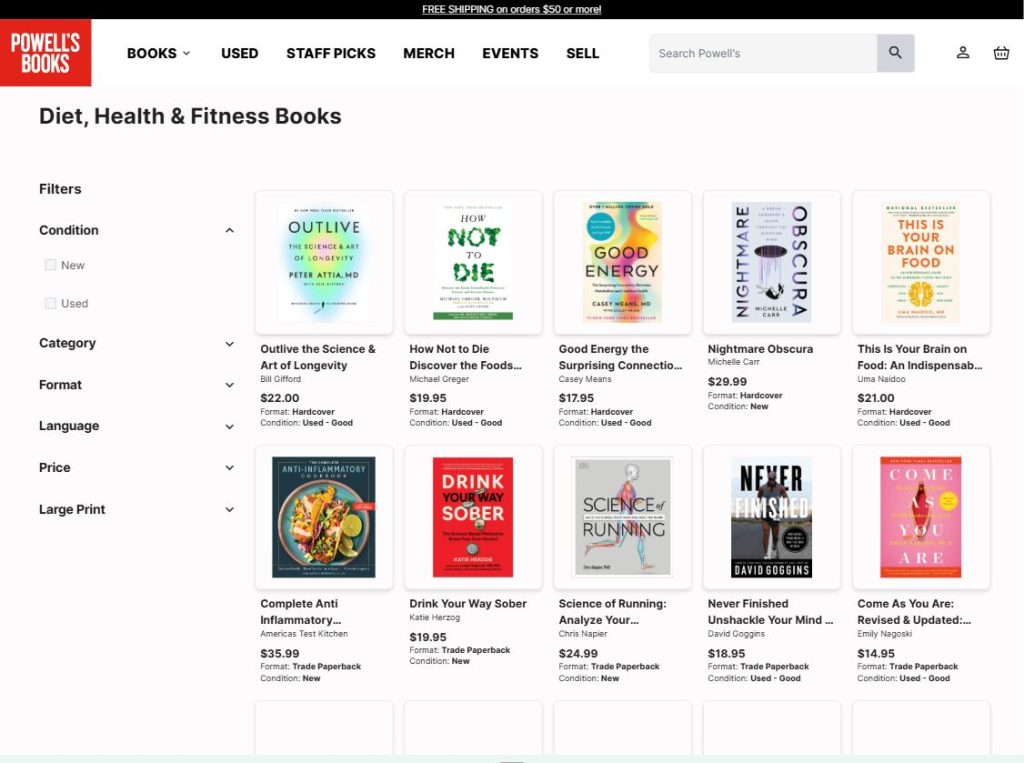The width and height of the screenshot is (1024, 763).
Task: Open the Books dropdown menu
Action: (159, 54)
